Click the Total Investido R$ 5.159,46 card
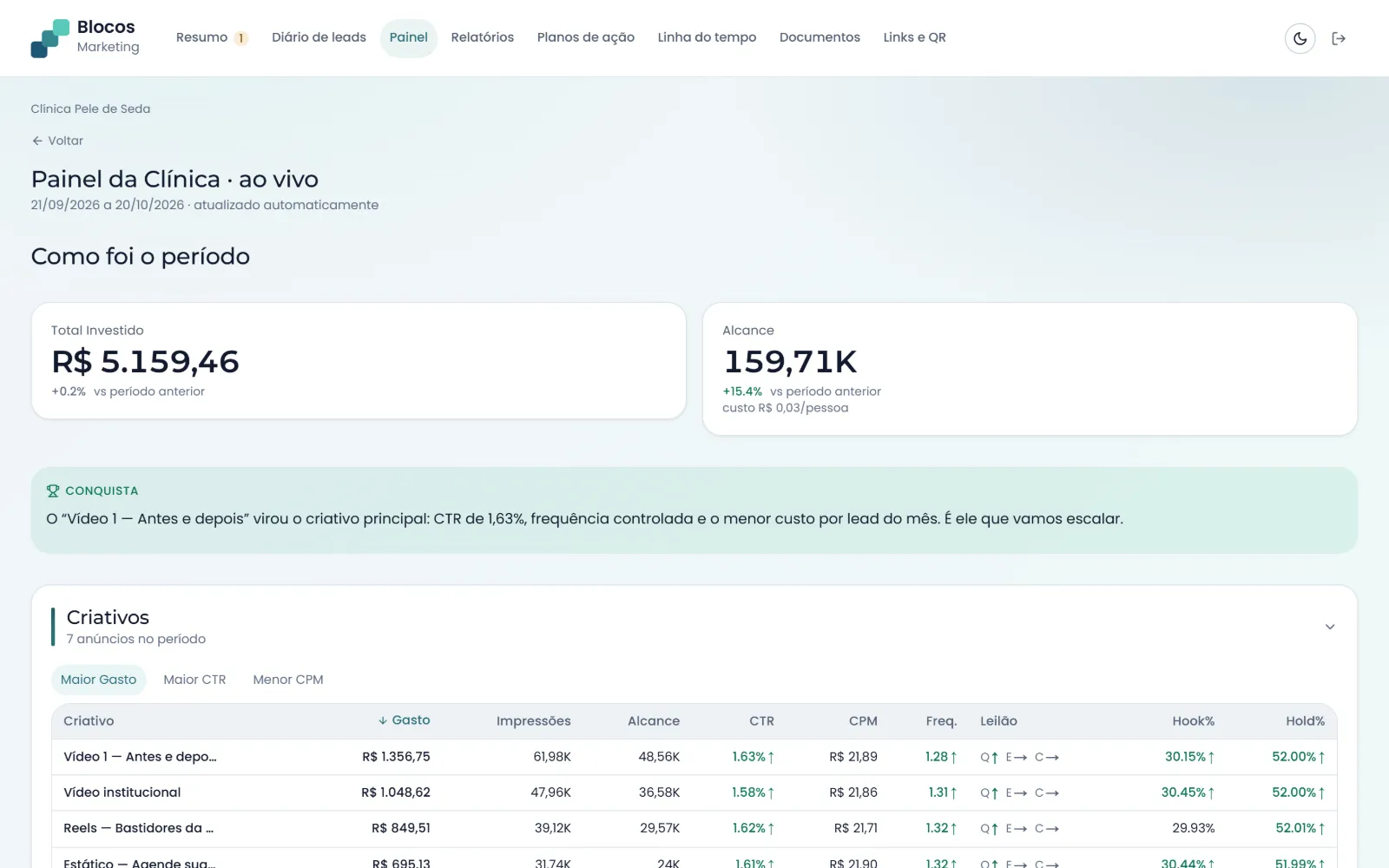Screen dimensions: 1389x868 pos(359,360)
